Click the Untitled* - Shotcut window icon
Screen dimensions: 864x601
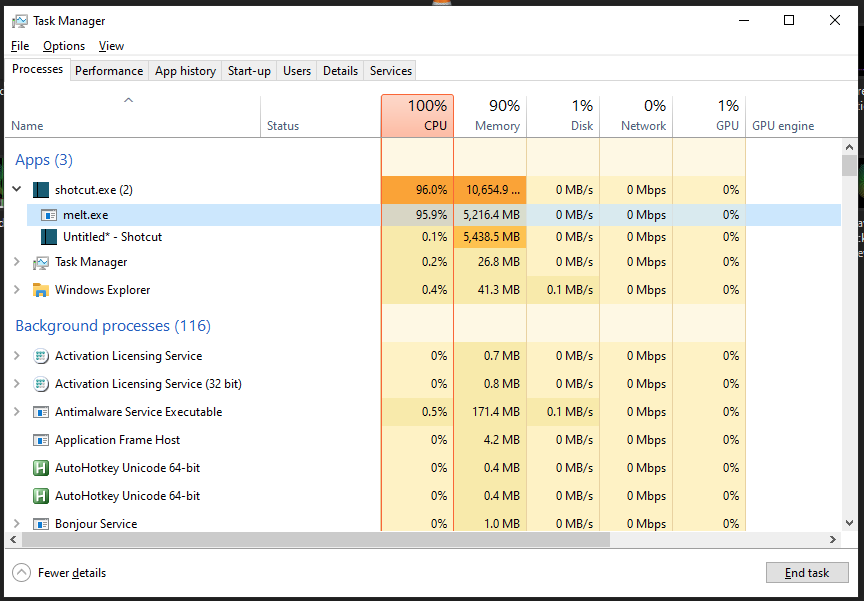coord(48,237)
